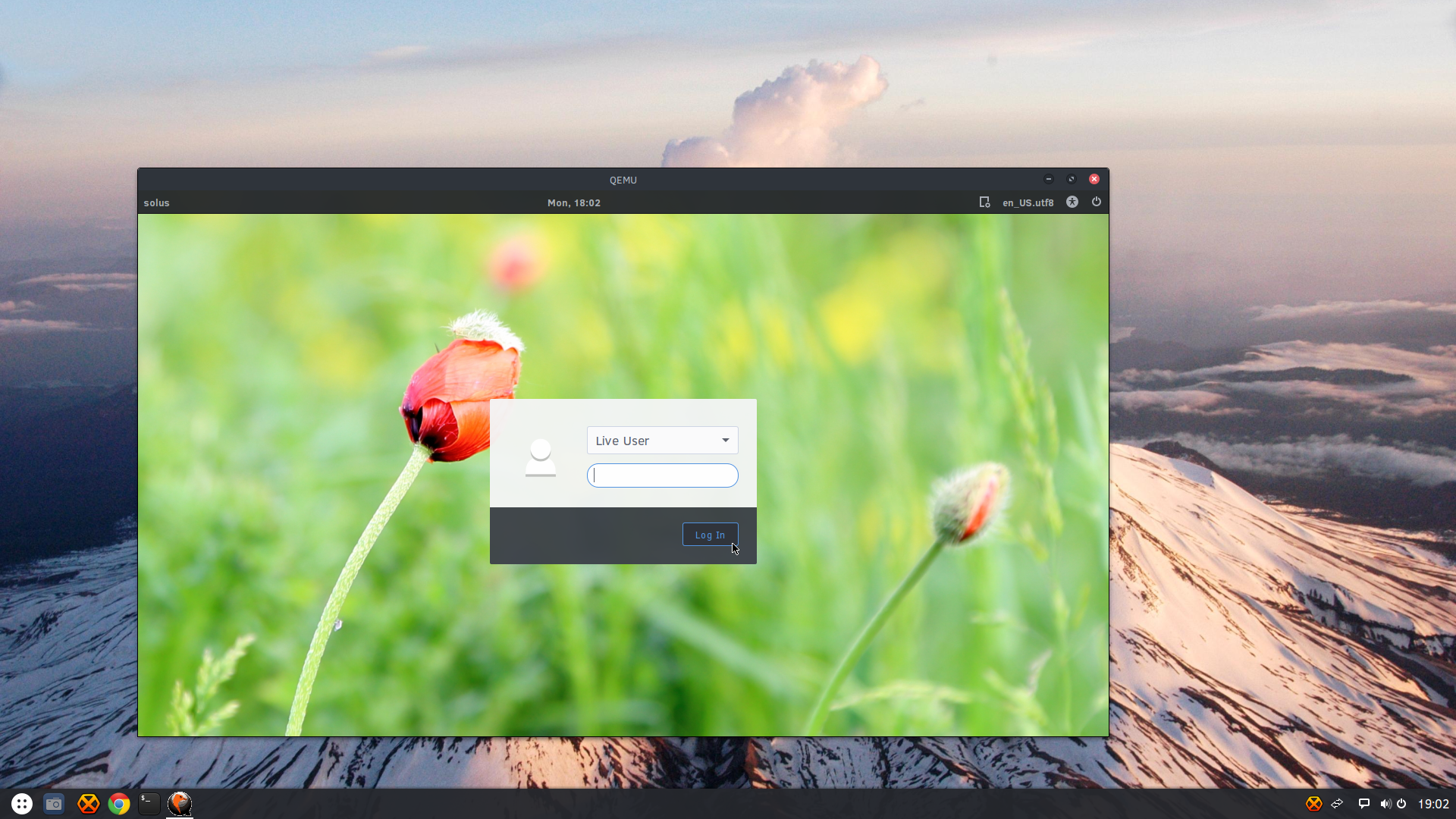
Task: Focus the QEMU app icon in the taskbar
Action: pyautogui.click(x=180, y=803)
